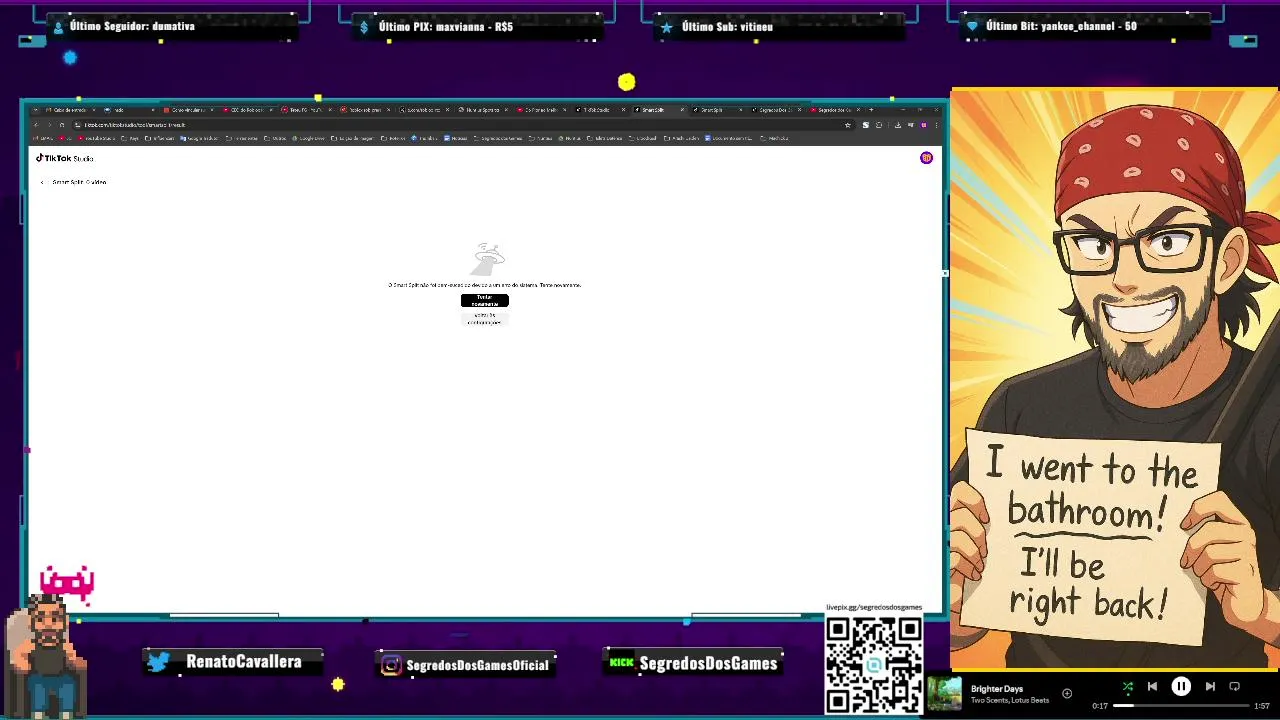Toggle shuffle in the music player
The height and width of the screenshot is (720, 1280).
(x=1127, y=686)
